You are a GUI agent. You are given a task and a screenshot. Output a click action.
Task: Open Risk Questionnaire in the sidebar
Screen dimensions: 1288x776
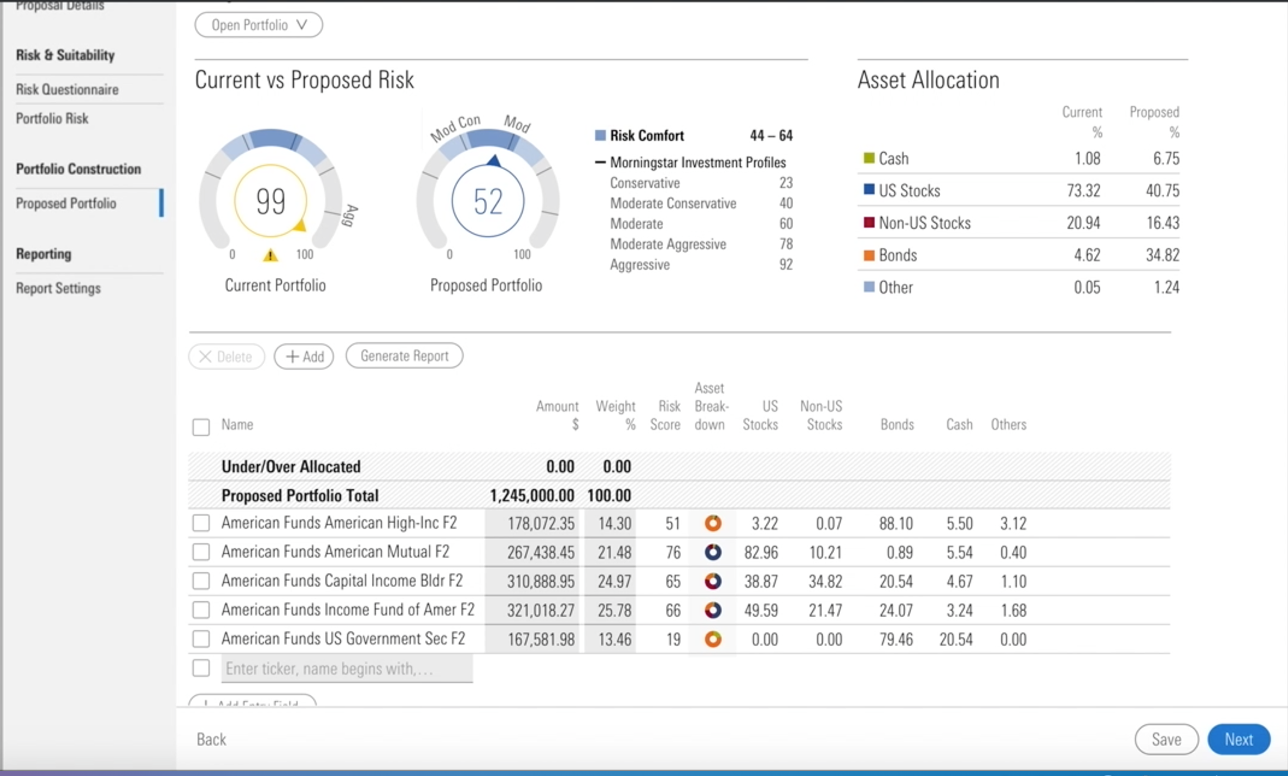(x=67, y=89)
